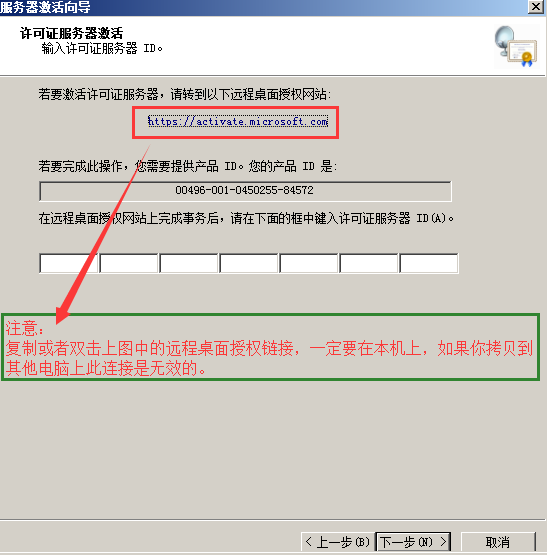Viewport: 547px width, 555px height.
Task: Focus the seventh license server ID box
Action: tap(429, 263)
